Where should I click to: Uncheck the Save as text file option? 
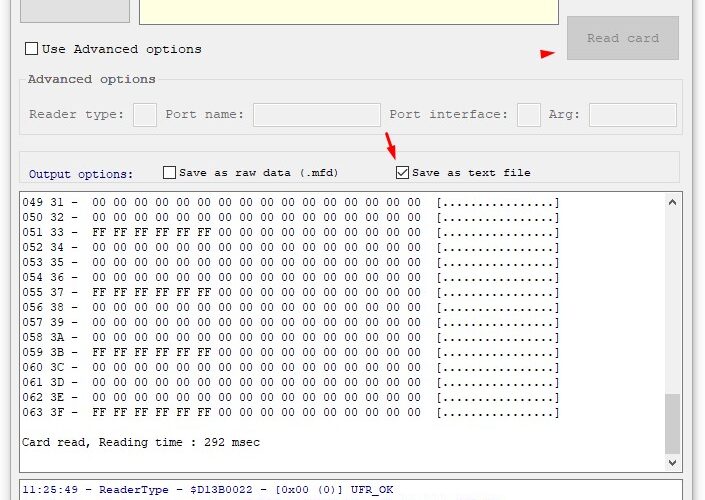[402, 173]
